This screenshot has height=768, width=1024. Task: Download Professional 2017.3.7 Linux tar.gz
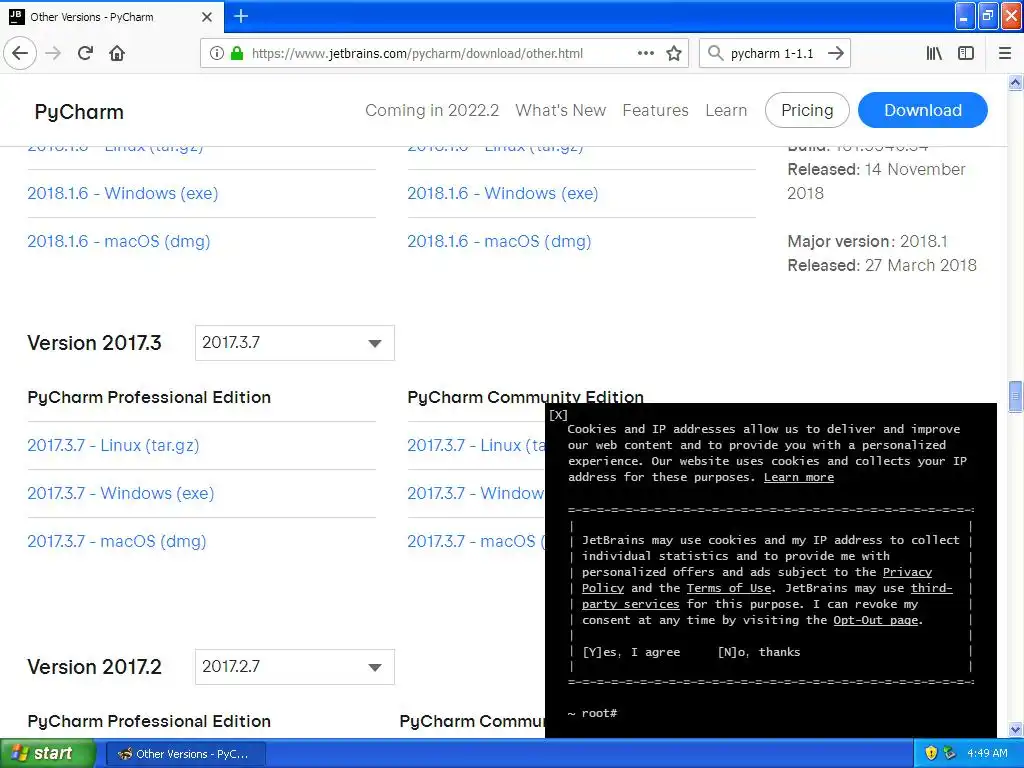(x=113, y=445)
